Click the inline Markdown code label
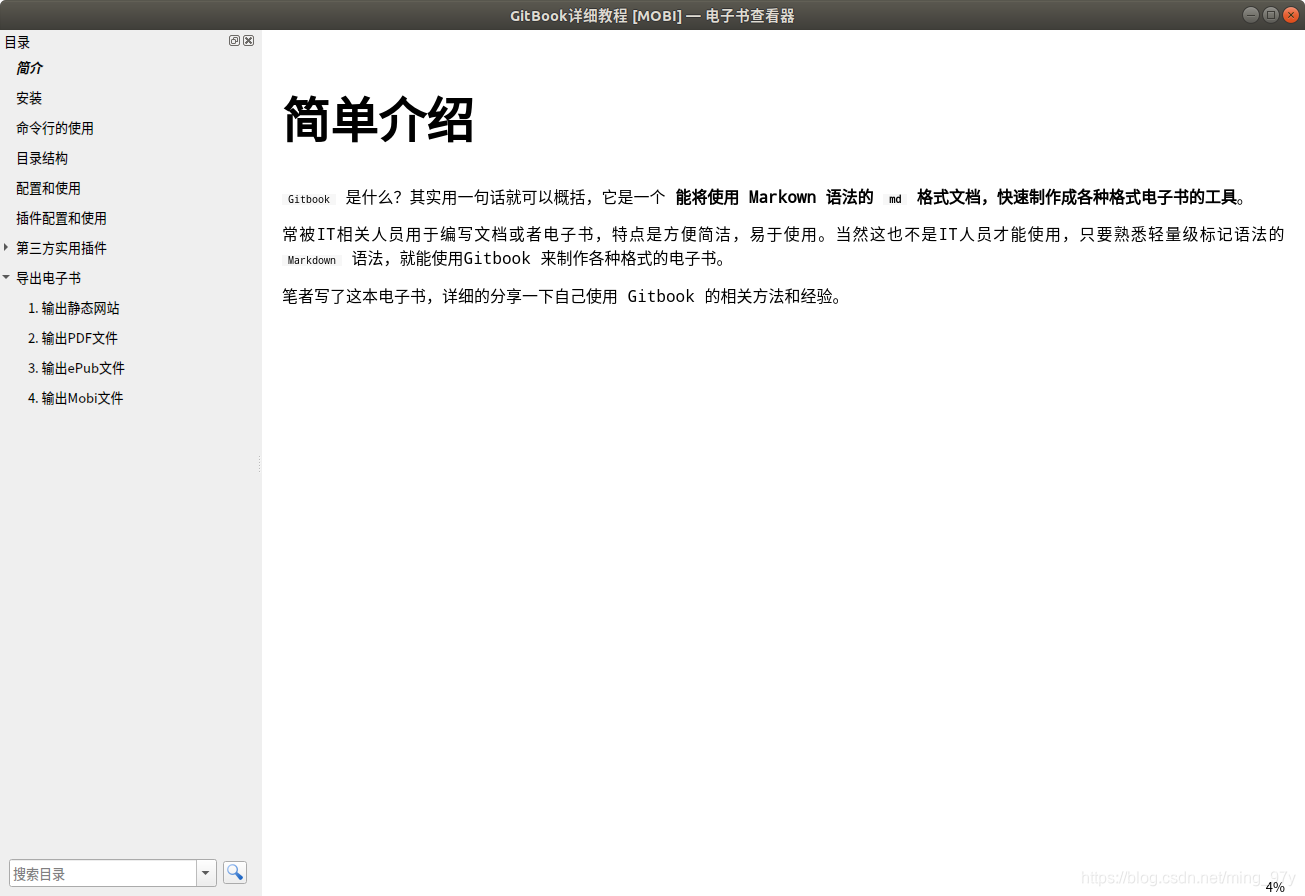Viewport: 1305px width, 896px height. point(312,260)
